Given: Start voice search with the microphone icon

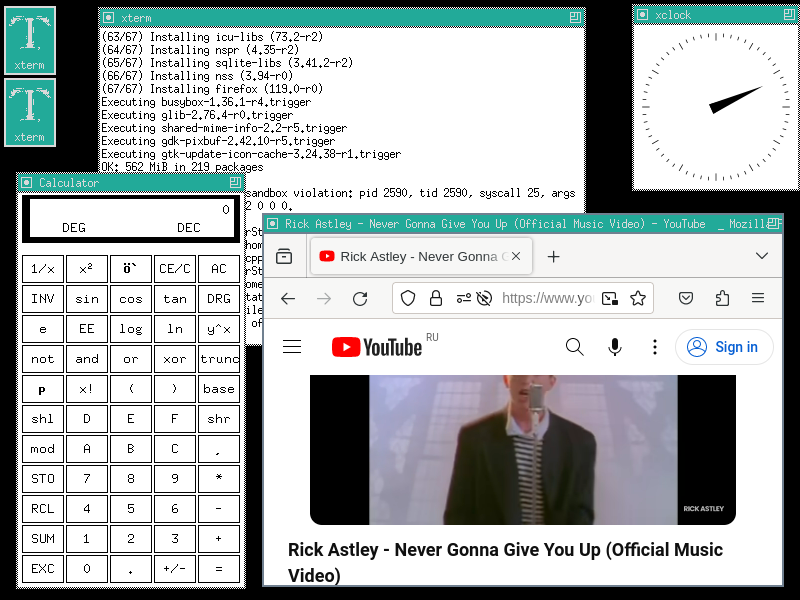Looking at the screenshot, I should (x=615, y=347).
